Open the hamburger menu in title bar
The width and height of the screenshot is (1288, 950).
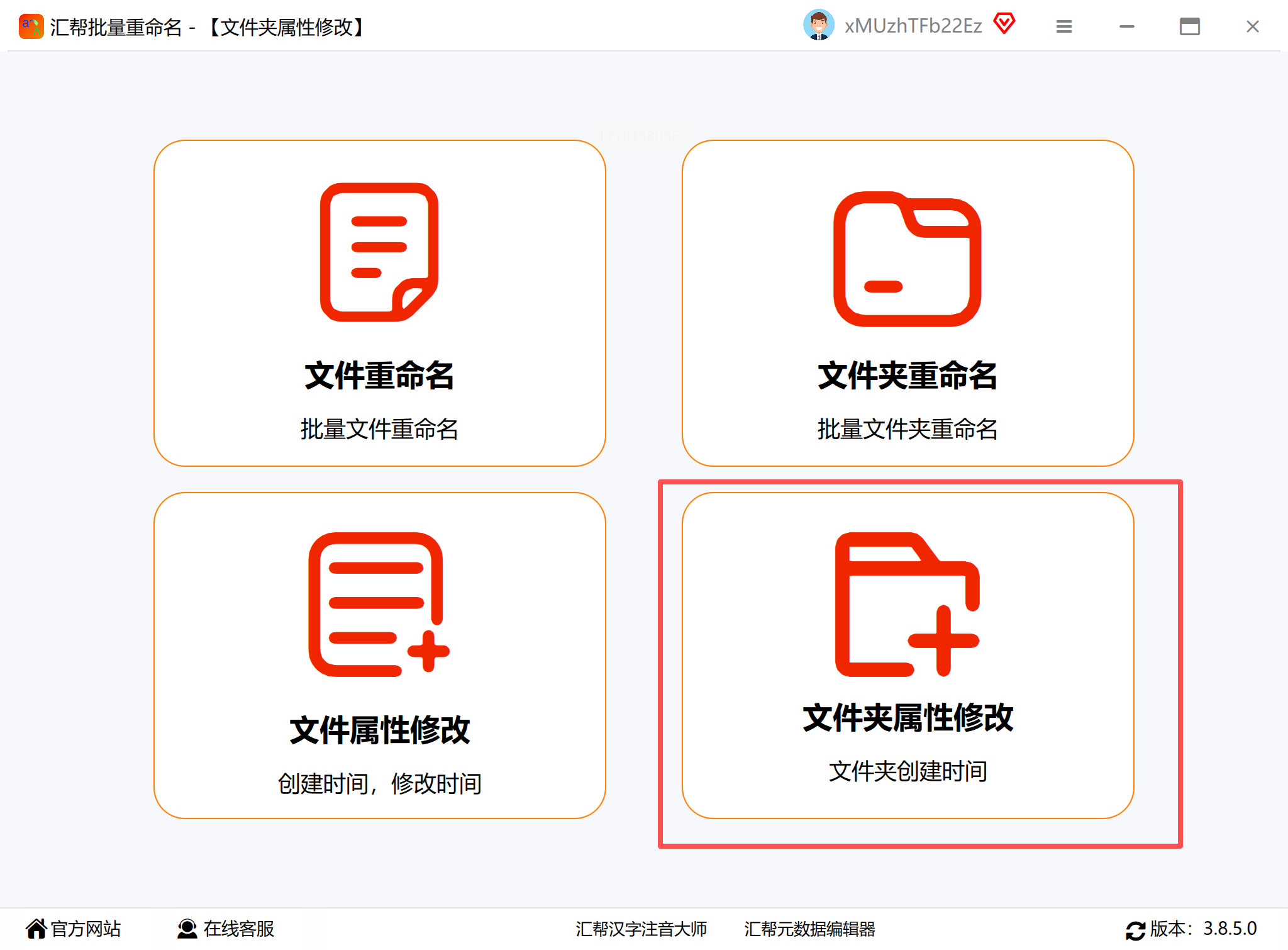click(1063, 26)
